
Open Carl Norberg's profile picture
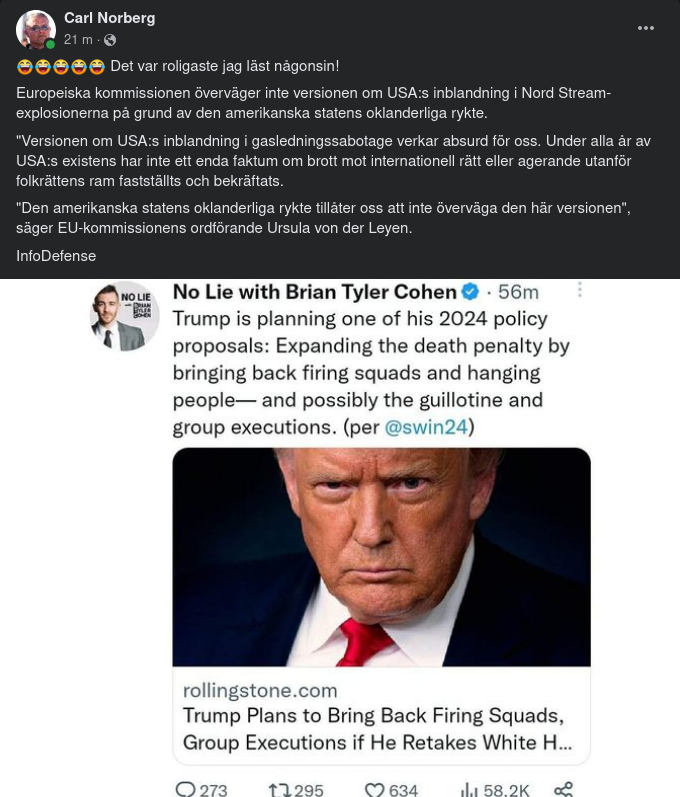36,30
